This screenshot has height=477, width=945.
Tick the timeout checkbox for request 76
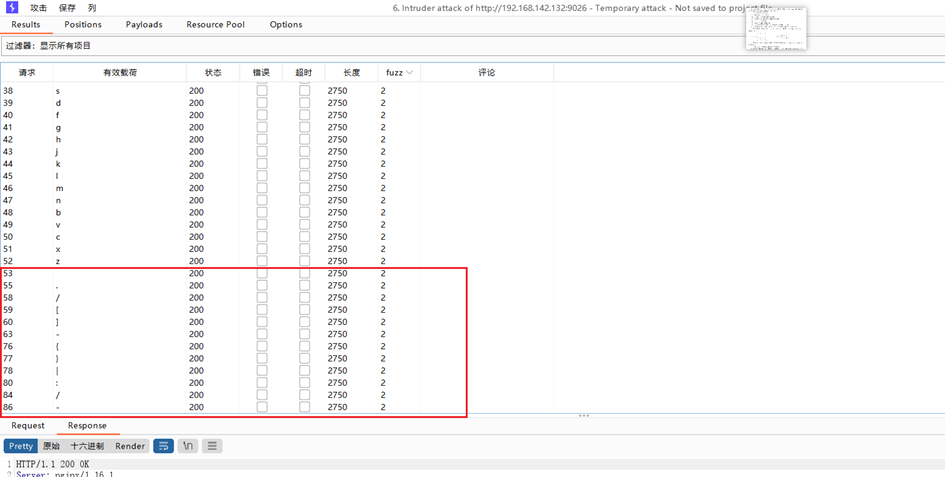(304, 346)
